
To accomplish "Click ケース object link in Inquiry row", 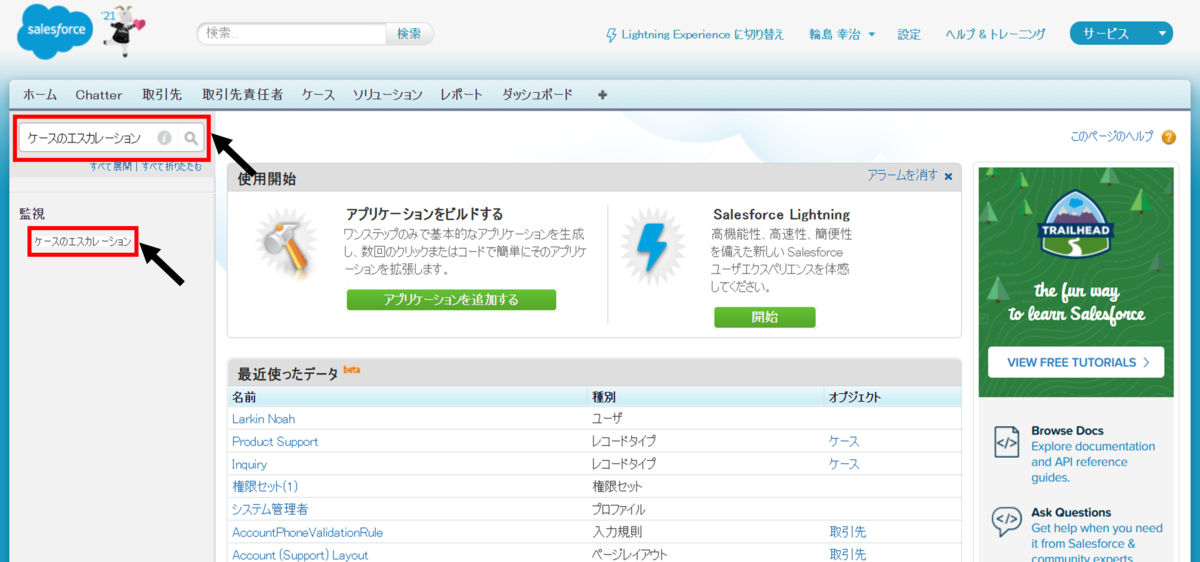I will [844, 465].
